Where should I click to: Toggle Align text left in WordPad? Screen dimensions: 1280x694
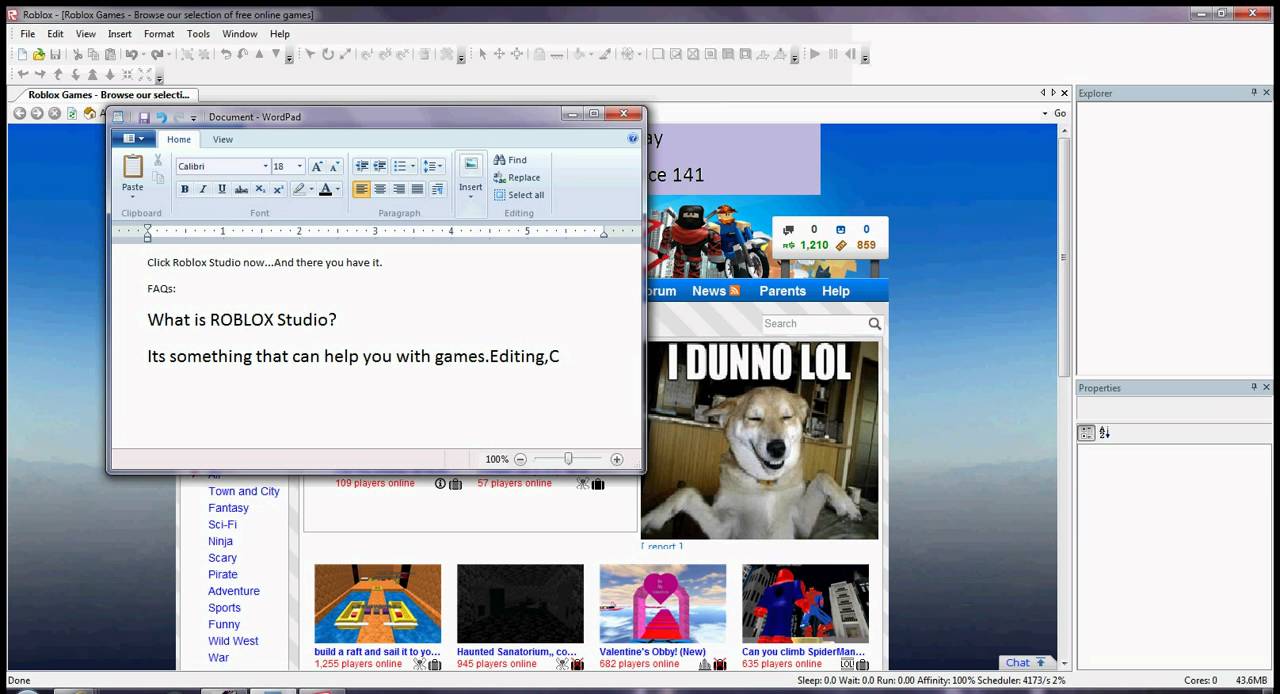[361, 189]
